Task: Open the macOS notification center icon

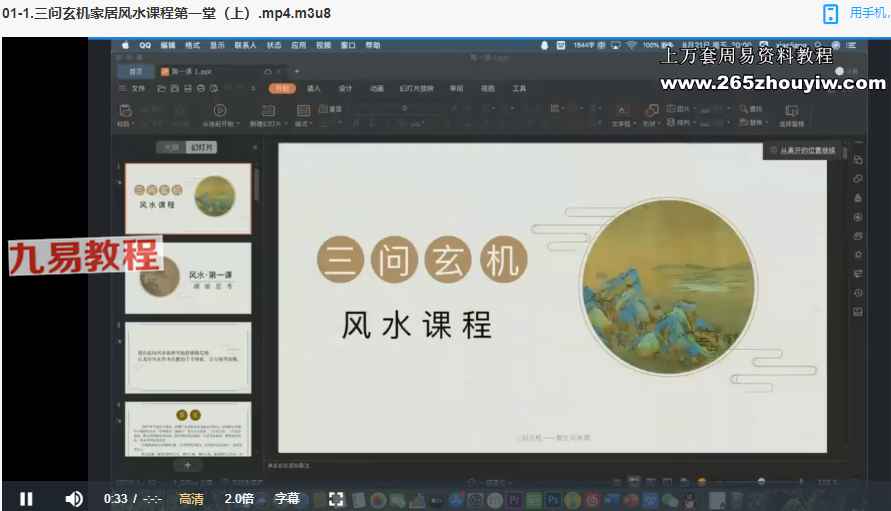Action: [851, 45]
